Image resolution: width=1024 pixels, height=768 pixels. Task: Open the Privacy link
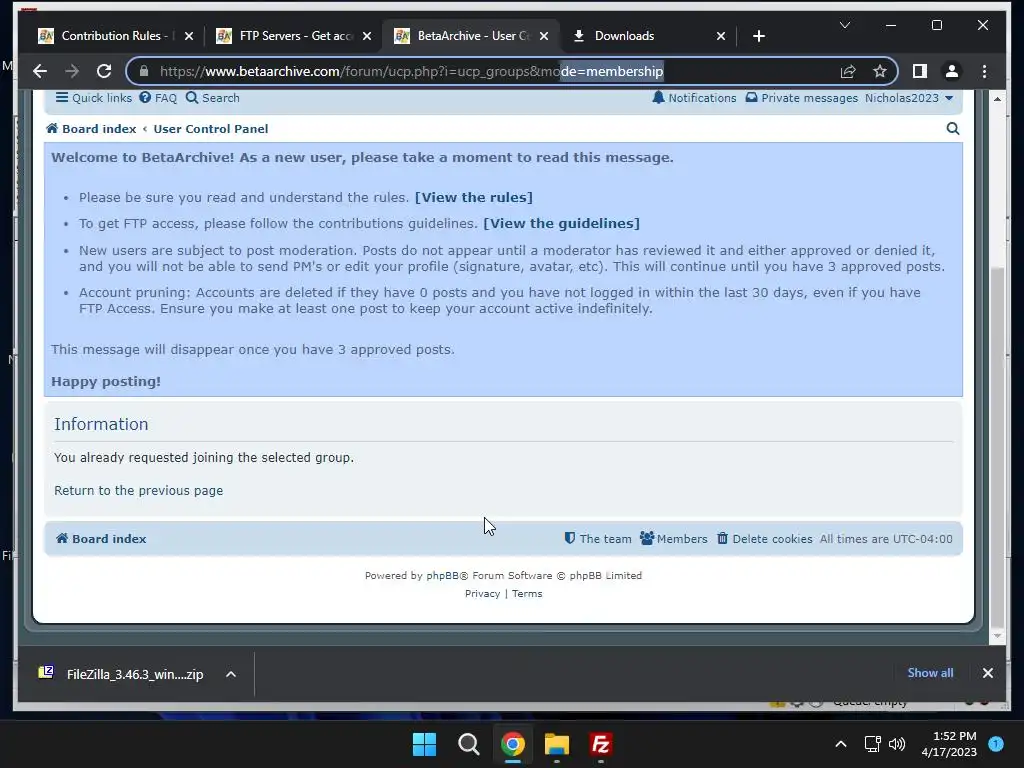483,594
